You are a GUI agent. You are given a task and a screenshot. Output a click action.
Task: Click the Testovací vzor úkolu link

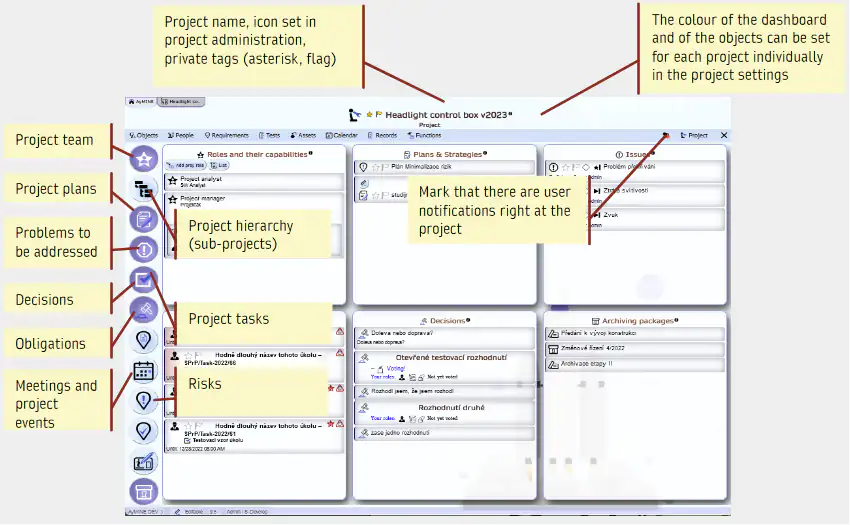[218, 440]
